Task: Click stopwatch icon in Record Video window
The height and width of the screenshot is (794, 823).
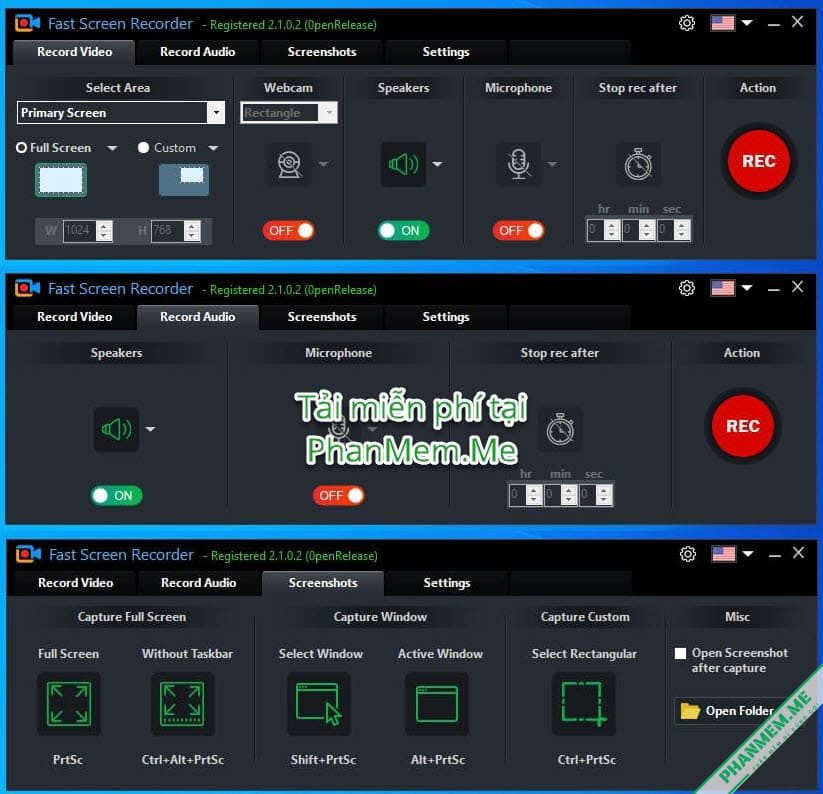Action: (x=638, y=164)
